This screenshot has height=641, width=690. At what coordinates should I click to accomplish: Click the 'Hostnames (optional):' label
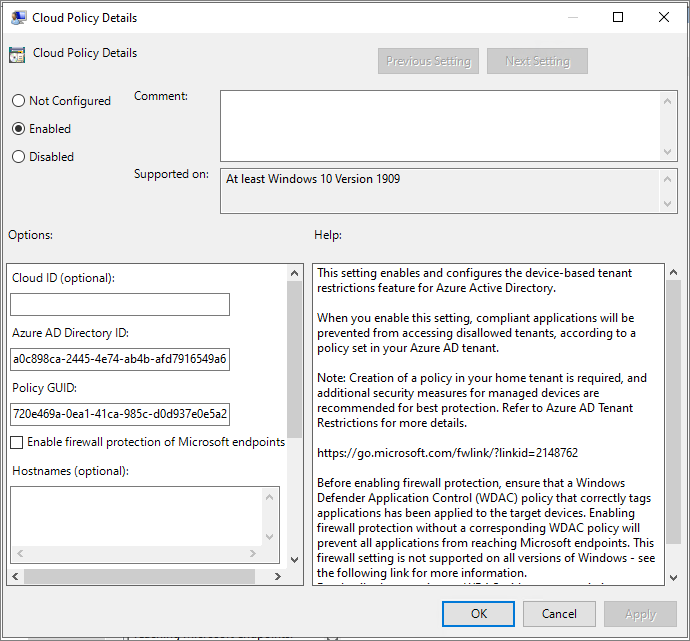pyautogui.click(x=70, y=471)
